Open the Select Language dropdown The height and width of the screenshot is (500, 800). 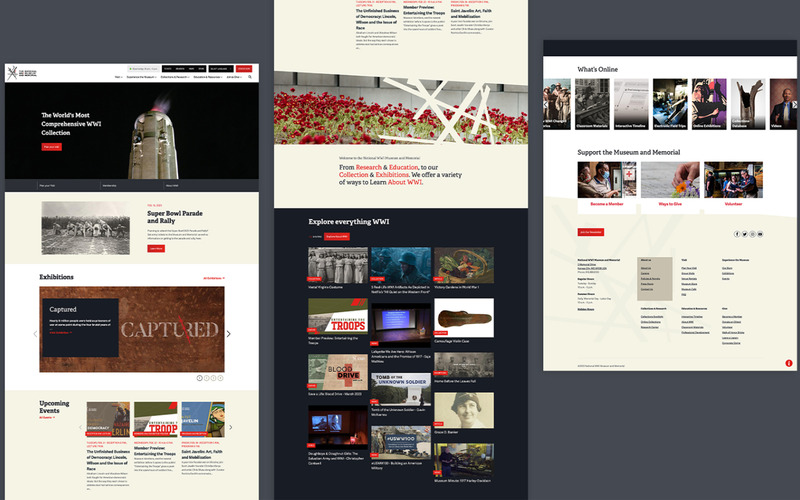tap(221, 69)
